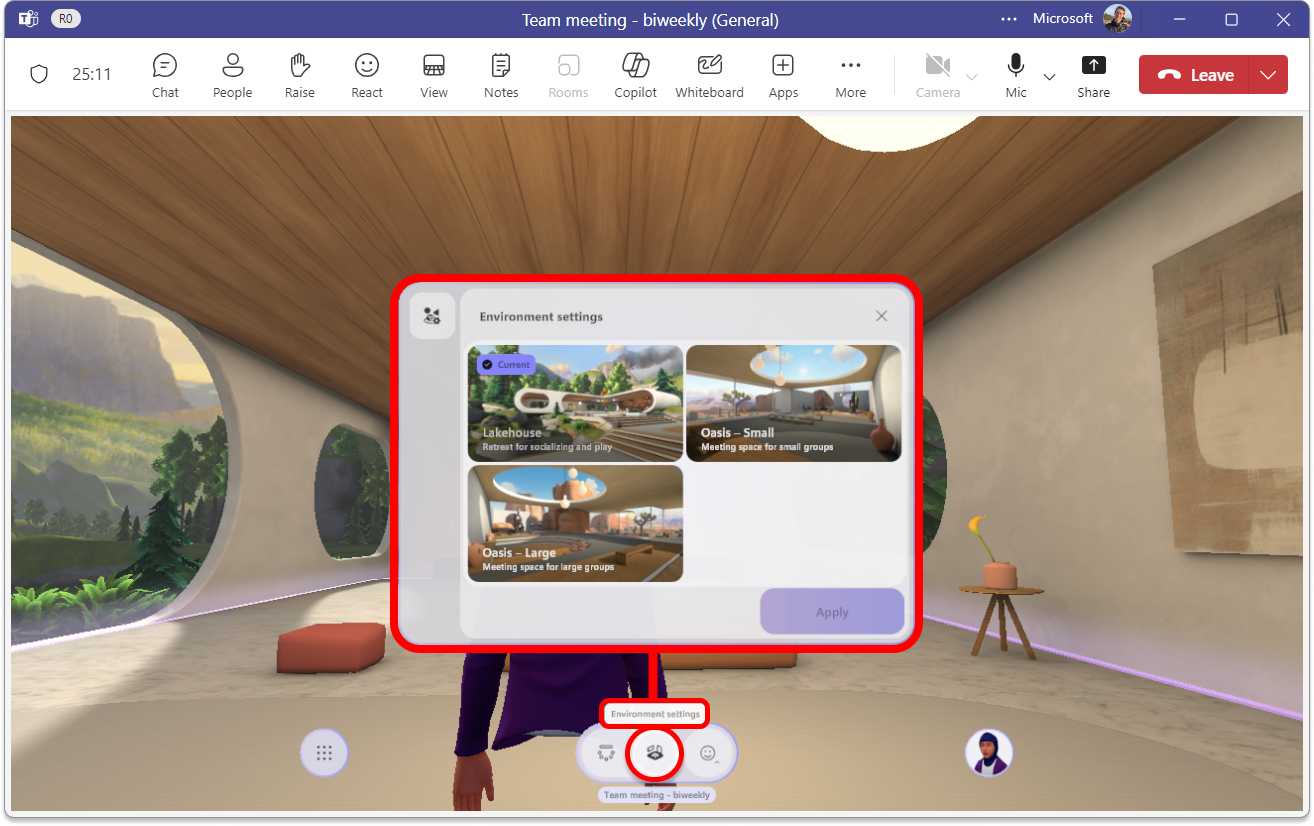Open the Chat panel
Image resolution: width=1314 pixels, height=826 pixels.
(x=165, y=74)
